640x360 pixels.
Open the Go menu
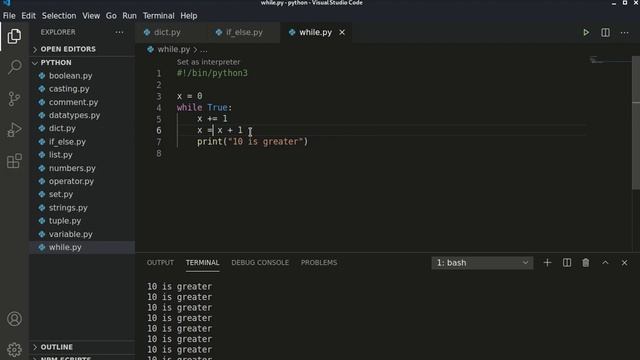[x=111, y=16]
